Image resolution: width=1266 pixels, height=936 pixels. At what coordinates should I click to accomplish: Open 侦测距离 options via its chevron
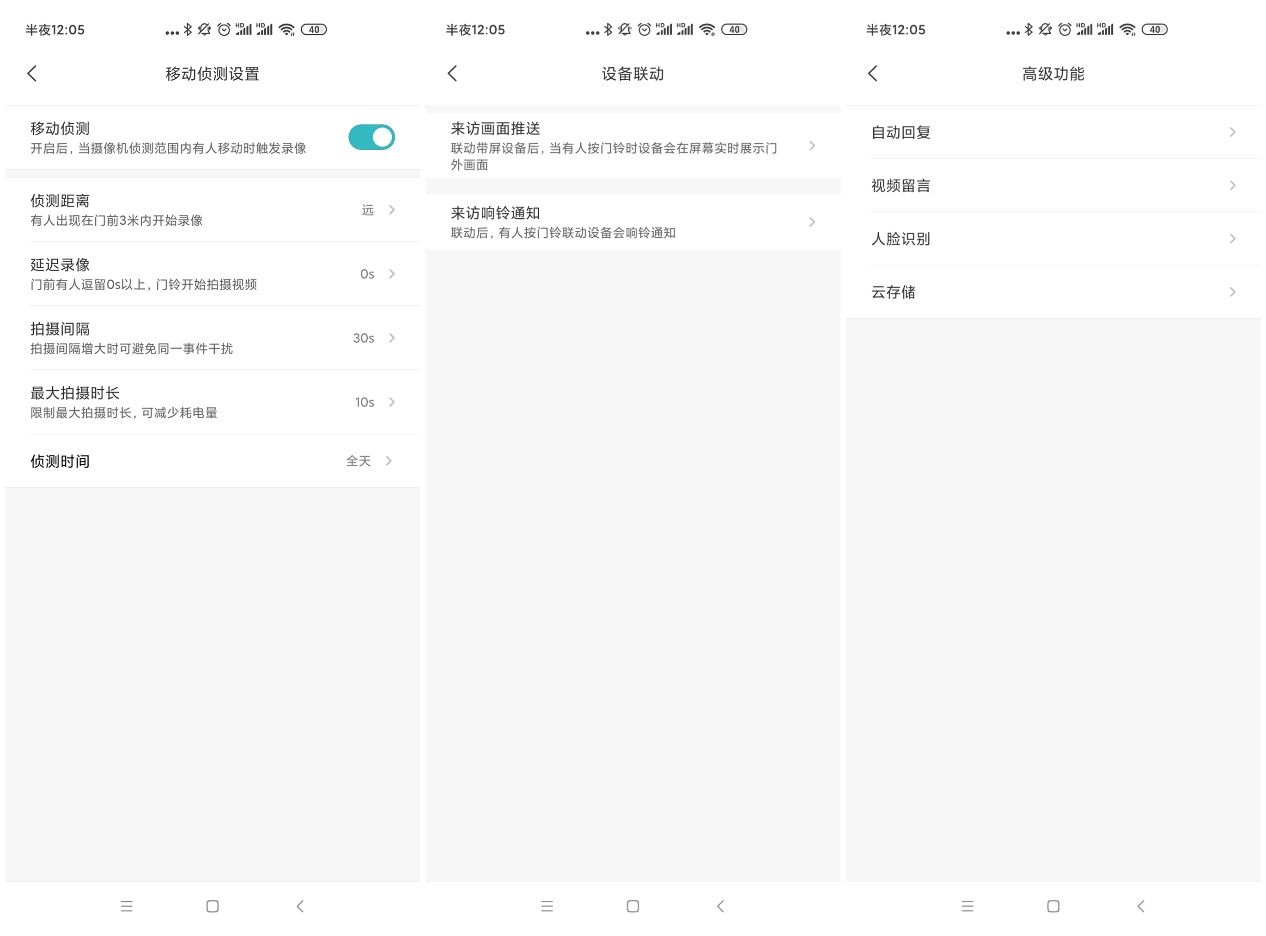tap(391, 210)
